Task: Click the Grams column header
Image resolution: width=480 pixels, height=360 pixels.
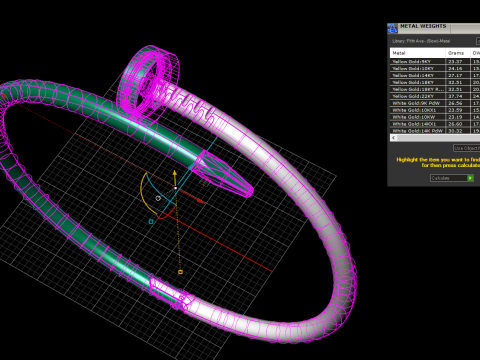Action: tap(458, 53)
